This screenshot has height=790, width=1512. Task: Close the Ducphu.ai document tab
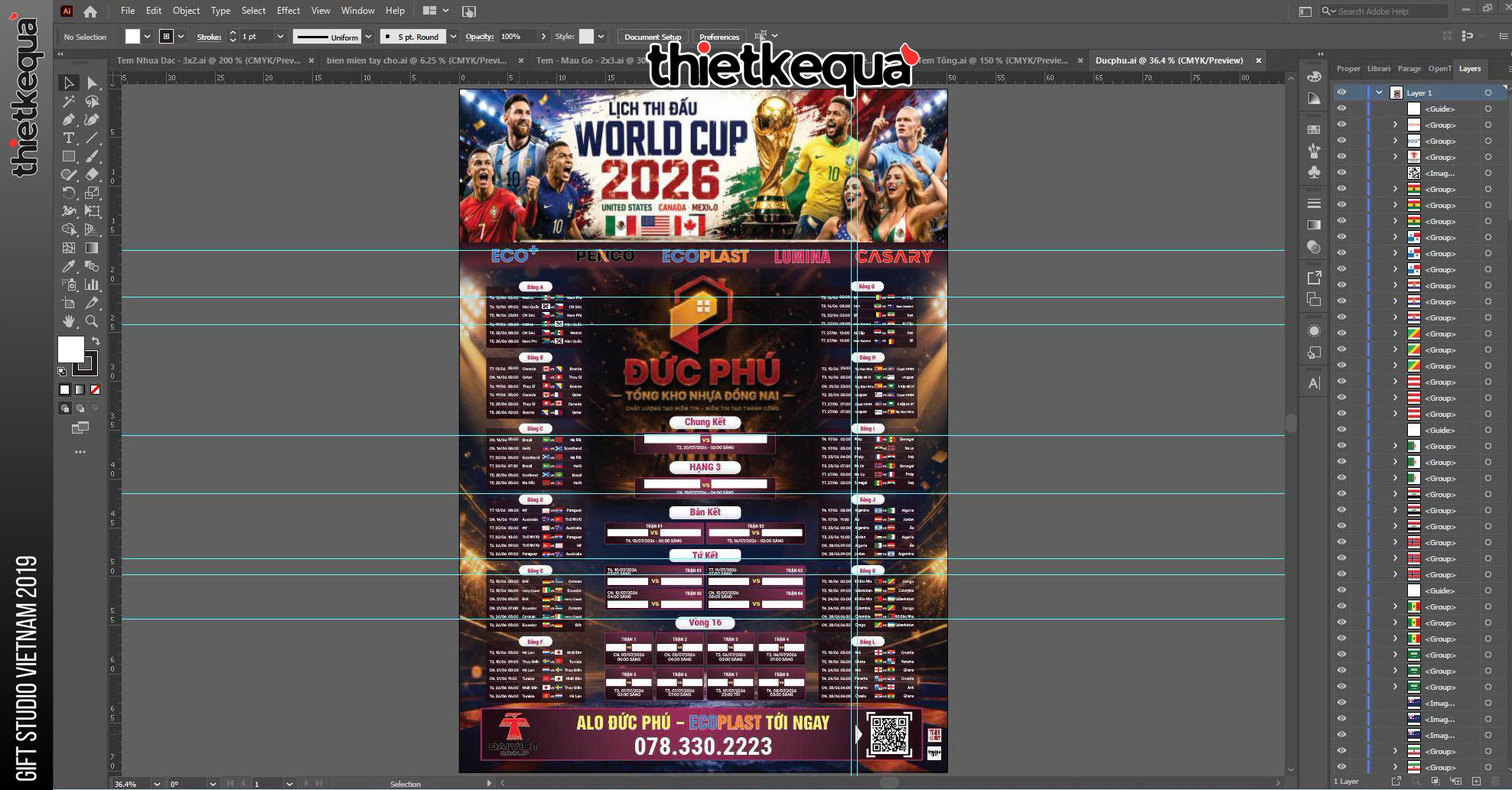click(1258, 60)
